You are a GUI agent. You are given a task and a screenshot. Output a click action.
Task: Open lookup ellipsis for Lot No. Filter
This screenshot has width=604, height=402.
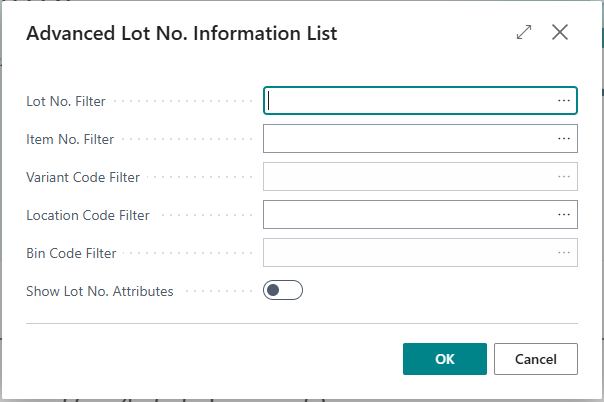tap(564, 101)
